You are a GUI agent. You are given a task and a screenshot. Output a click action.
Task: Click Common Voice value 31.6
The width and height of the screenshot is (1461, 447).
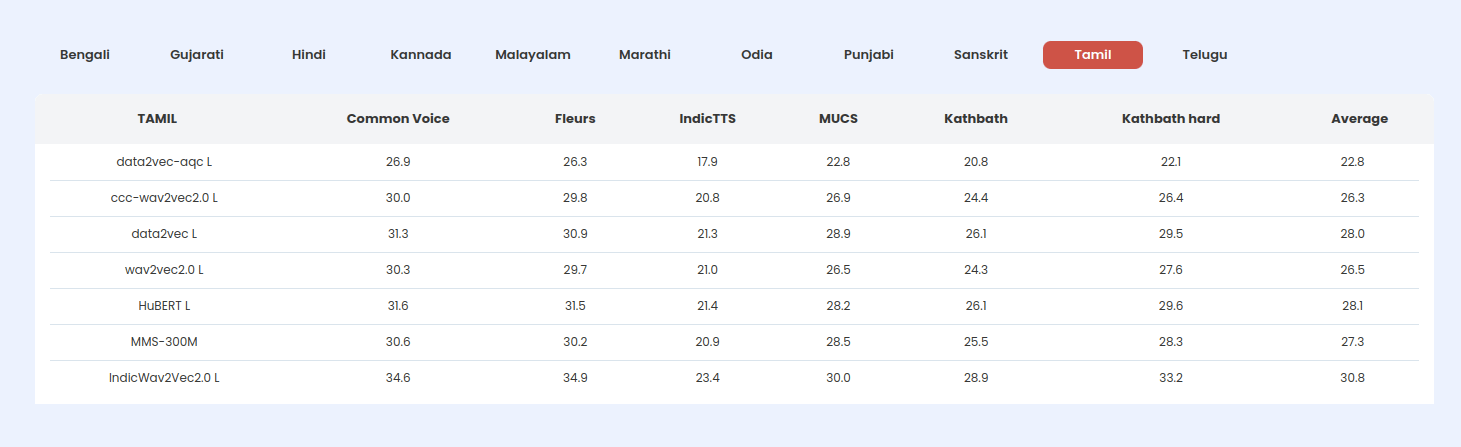[x=398, y=306]
